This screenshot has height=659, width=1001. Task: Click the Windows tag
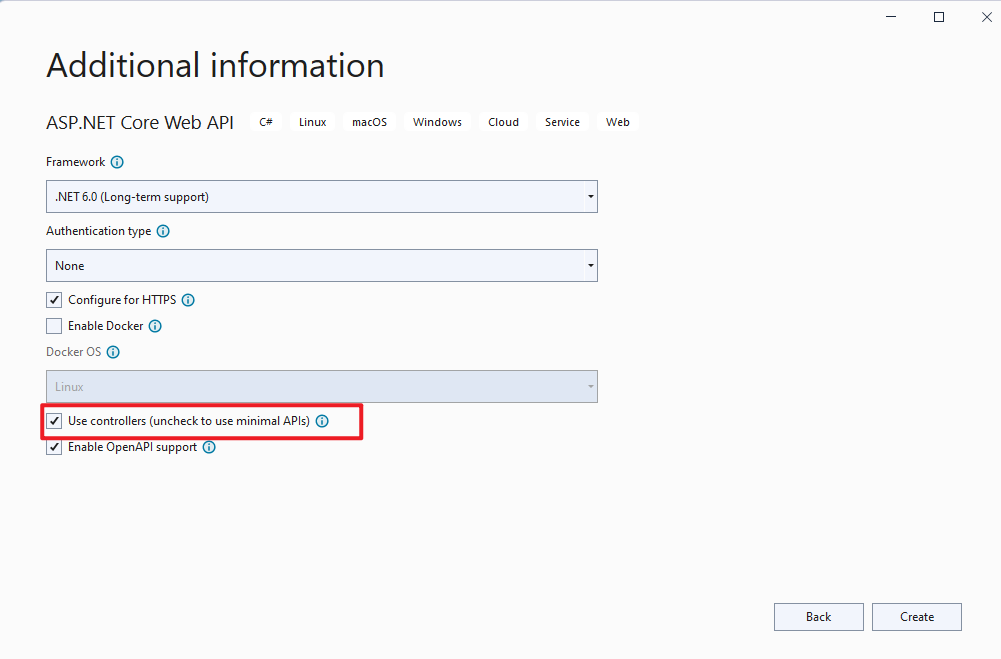pos(437,122)
